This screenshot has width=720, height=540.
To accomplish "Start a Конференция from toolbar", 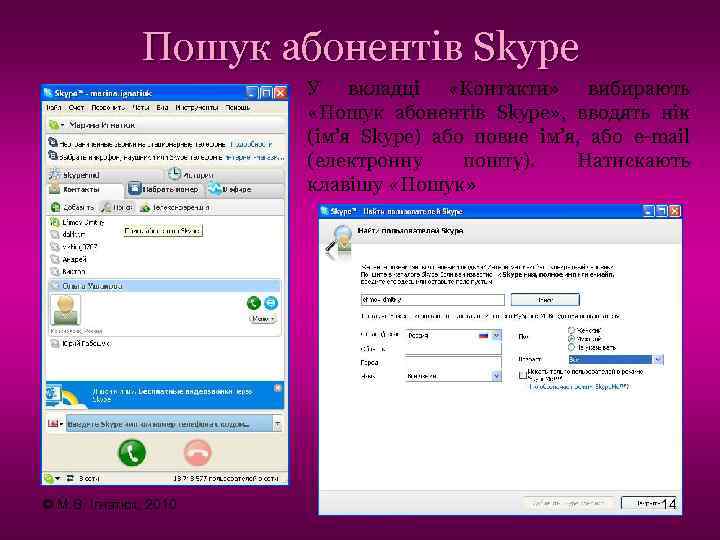I will (x=174, y=208).
